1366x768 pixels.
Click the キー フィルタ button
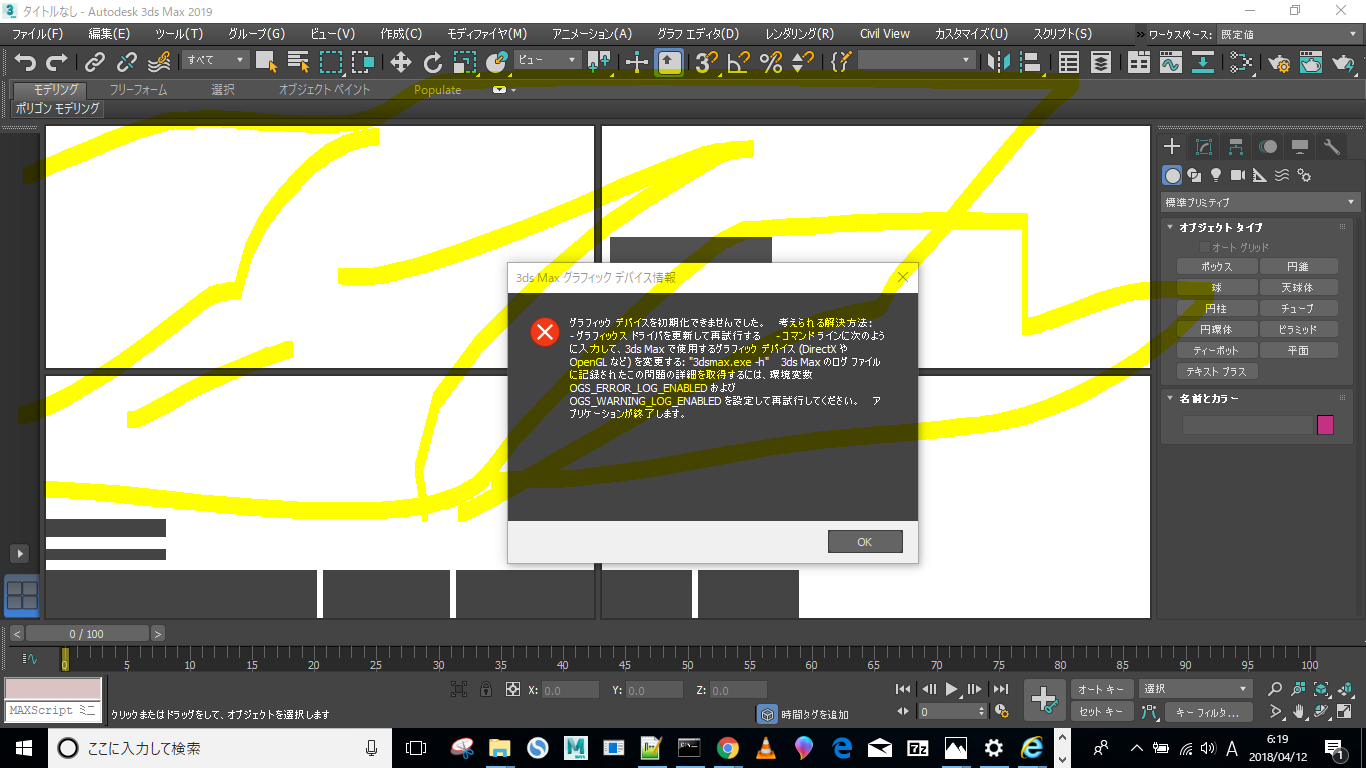coord(1208,712)
